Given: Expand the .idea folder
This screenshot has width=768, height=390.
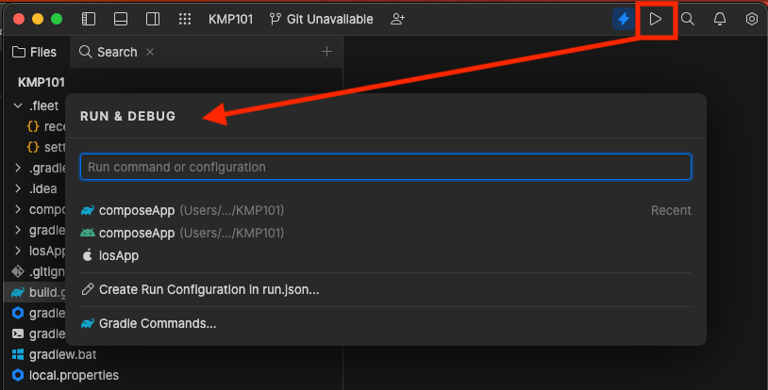Looking at the screenshot, I should point(18,189).
